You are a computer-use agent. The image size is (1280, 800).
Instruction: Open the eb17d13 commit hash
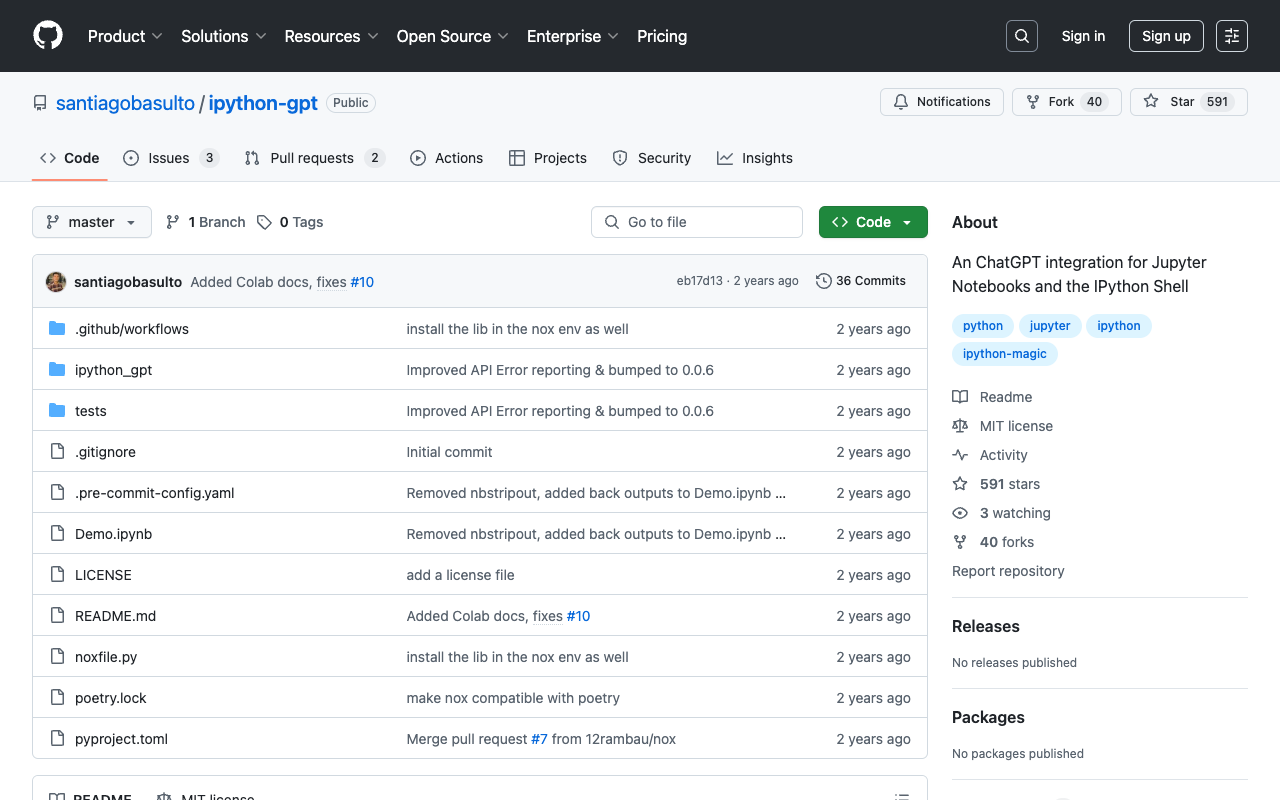click(699, 281)
